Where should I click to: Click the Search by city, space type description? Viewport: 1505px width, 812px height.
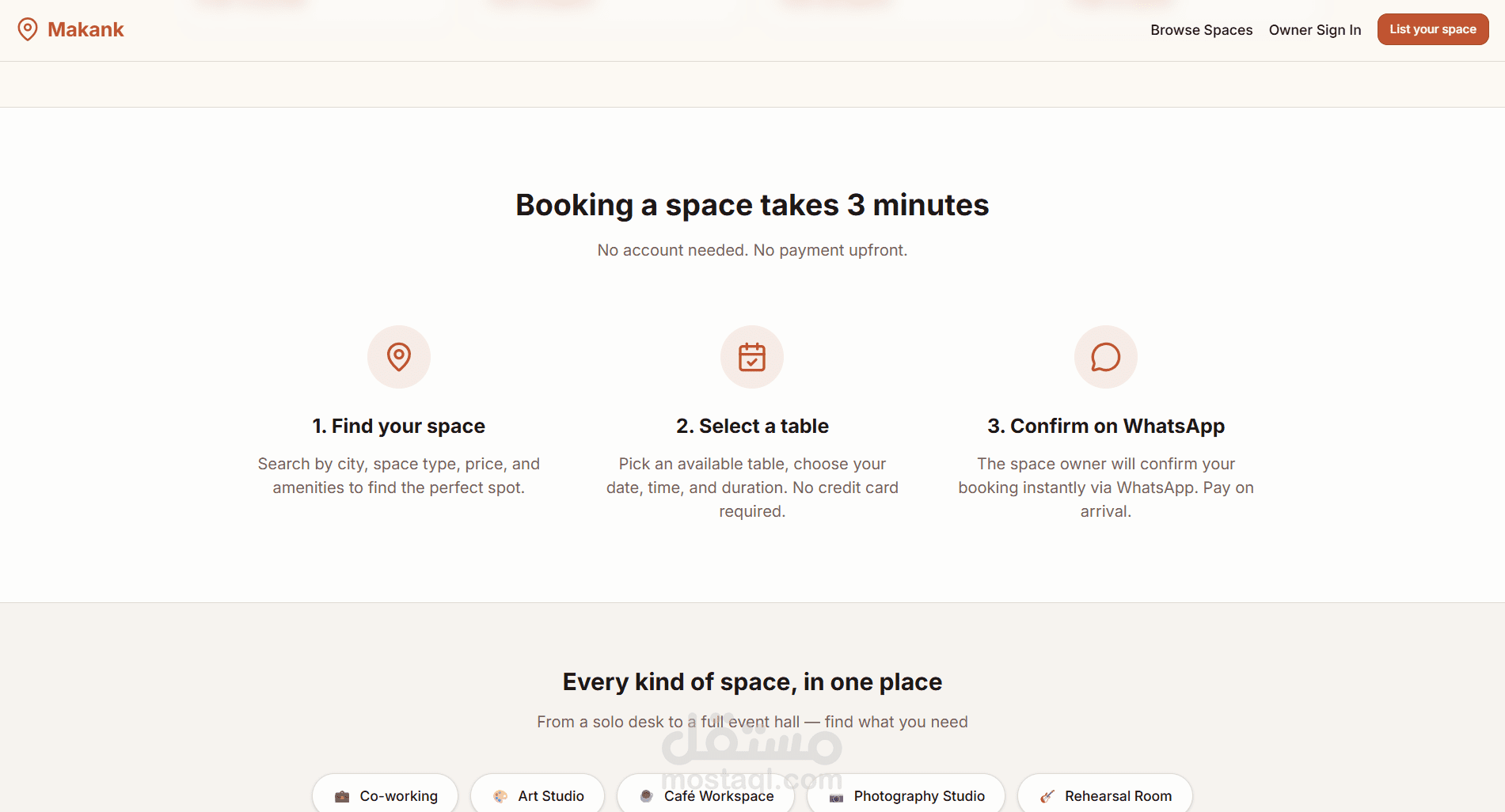point(399,476)
